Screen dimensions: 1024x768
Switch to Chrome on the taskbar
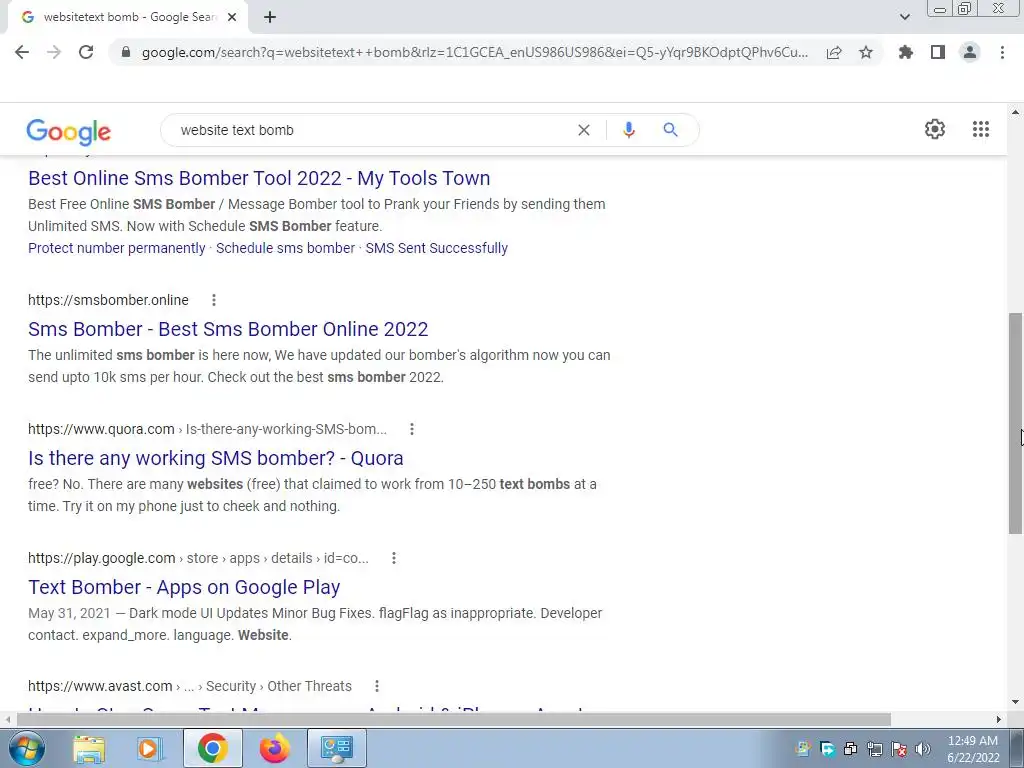coord(213,748)
